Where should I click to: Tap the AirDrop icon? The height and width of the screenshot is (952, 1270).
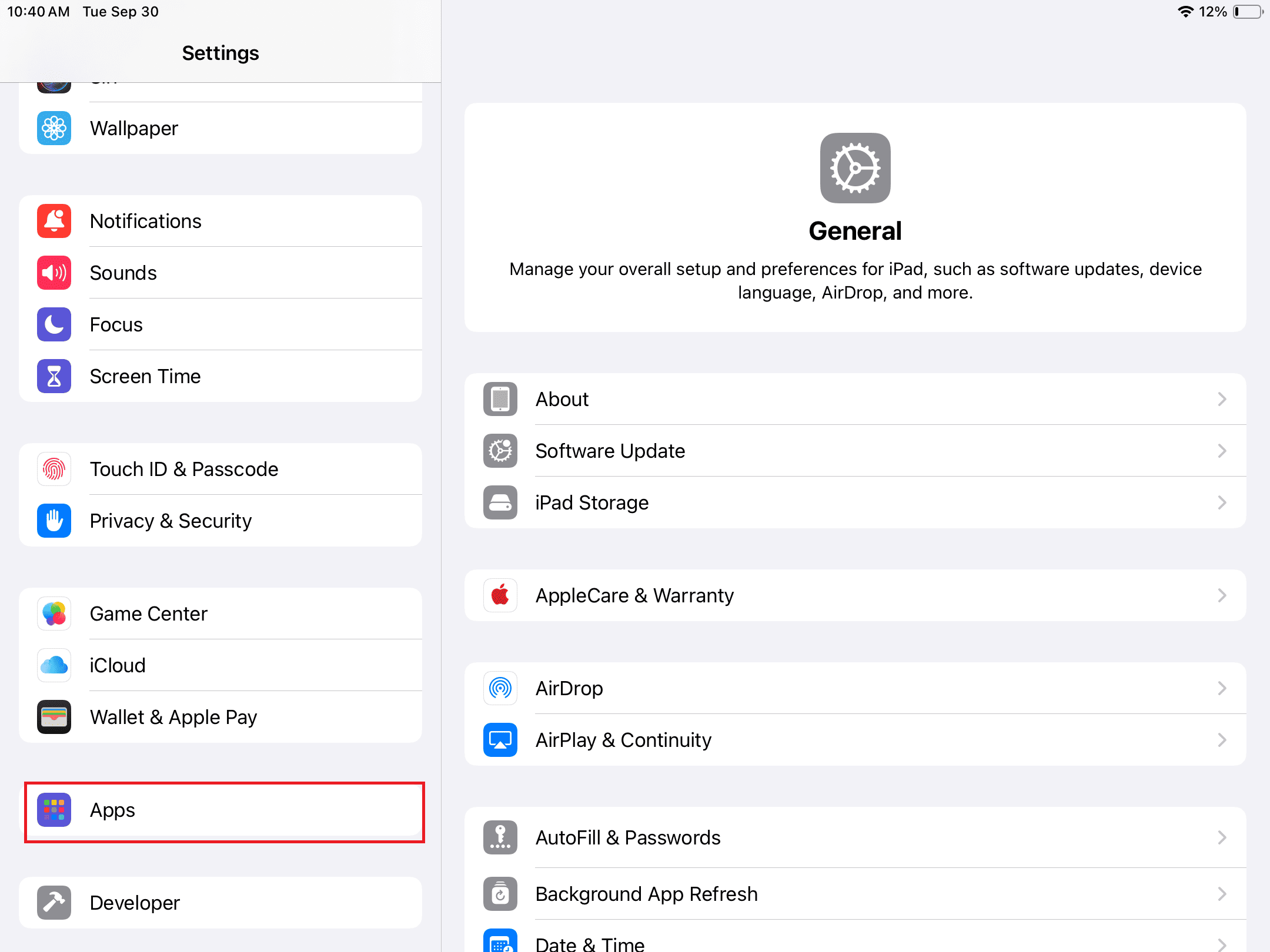point(500,688)
